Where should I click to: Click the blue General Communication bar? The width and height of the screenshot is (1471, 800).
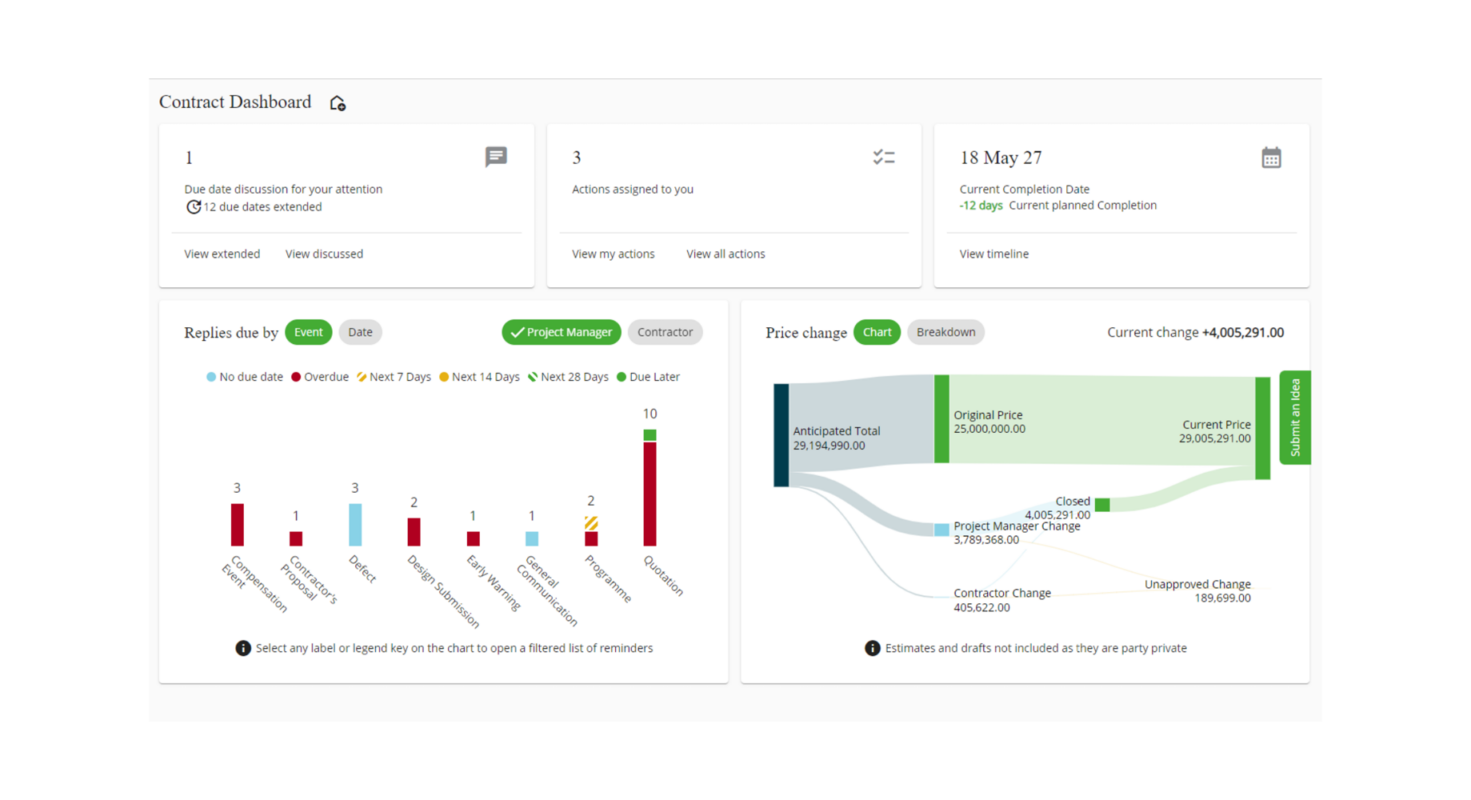[x=532, y=539]
